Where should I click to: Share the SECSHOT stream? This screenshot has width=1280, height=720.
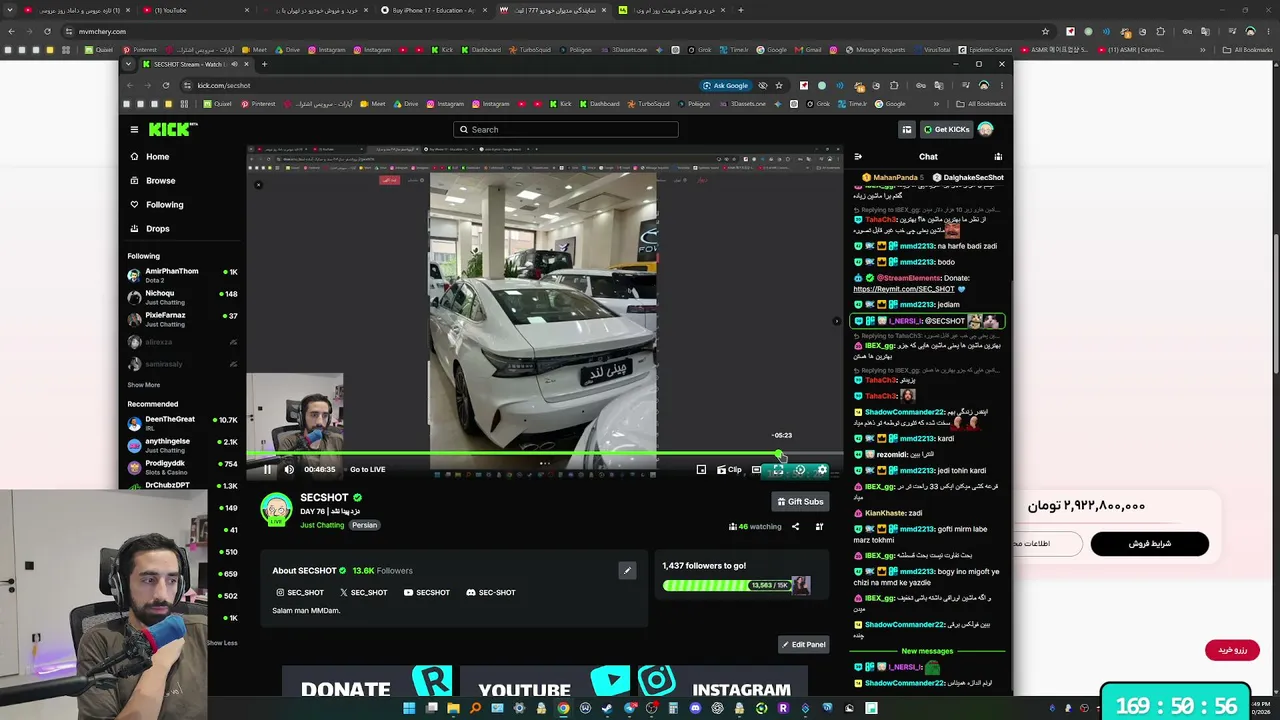pos(796,526)
